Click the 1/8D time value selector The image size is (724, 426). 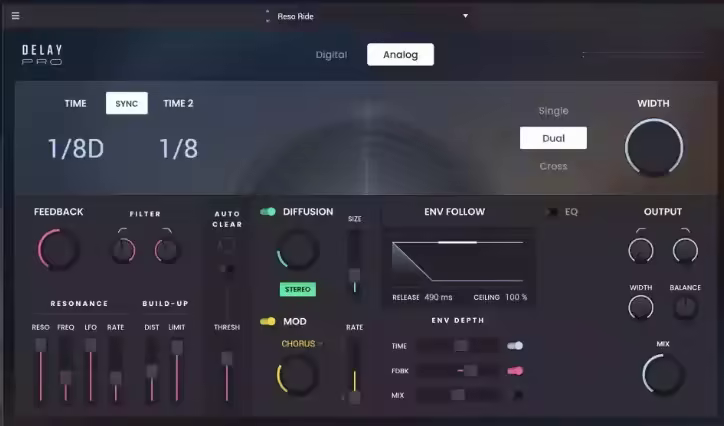coord(75,149)
